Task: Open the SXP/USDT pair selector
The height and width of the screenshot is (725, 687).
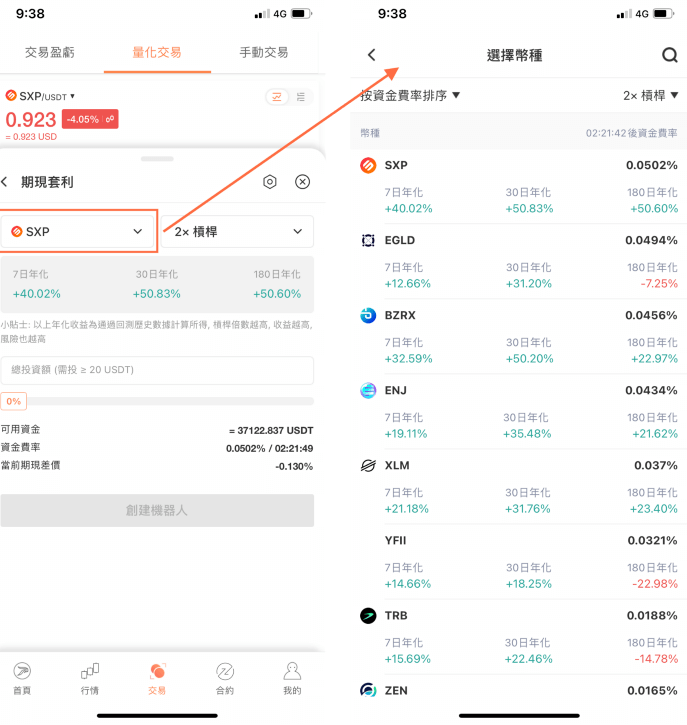Action: point(40,96)
